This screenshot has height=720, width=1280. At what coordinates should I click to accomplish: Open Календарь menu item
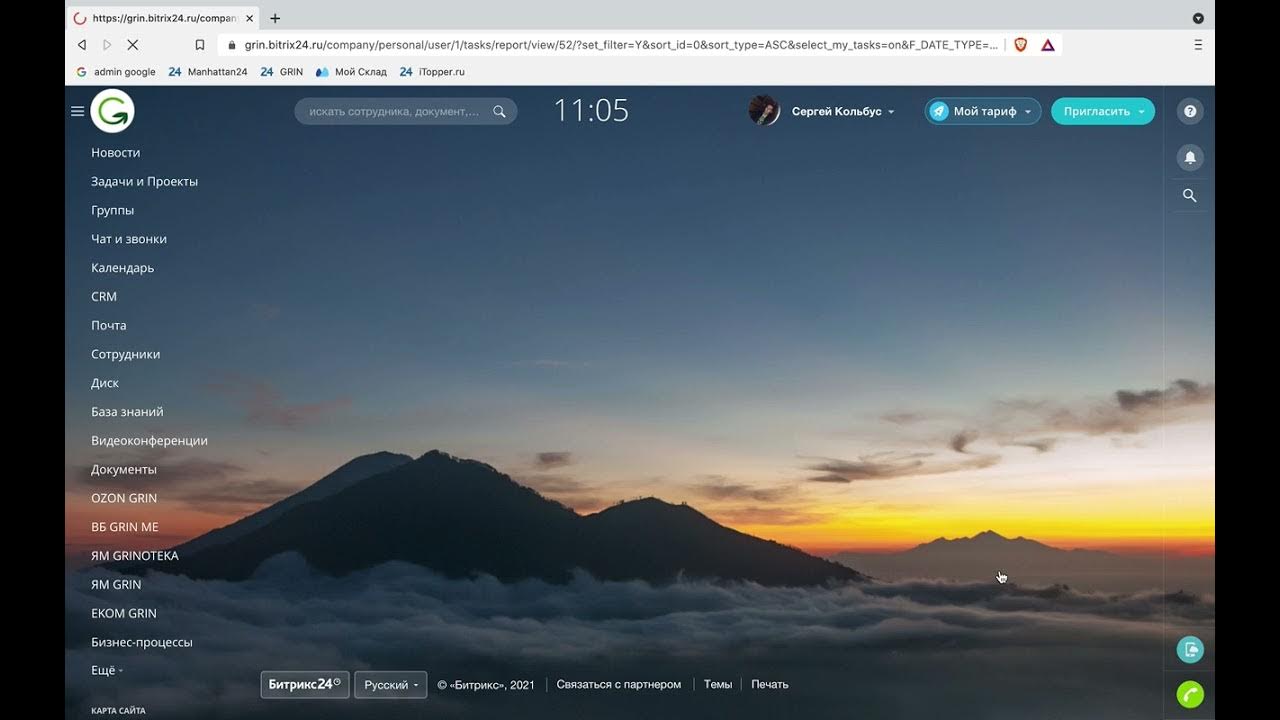pos(123,268)
